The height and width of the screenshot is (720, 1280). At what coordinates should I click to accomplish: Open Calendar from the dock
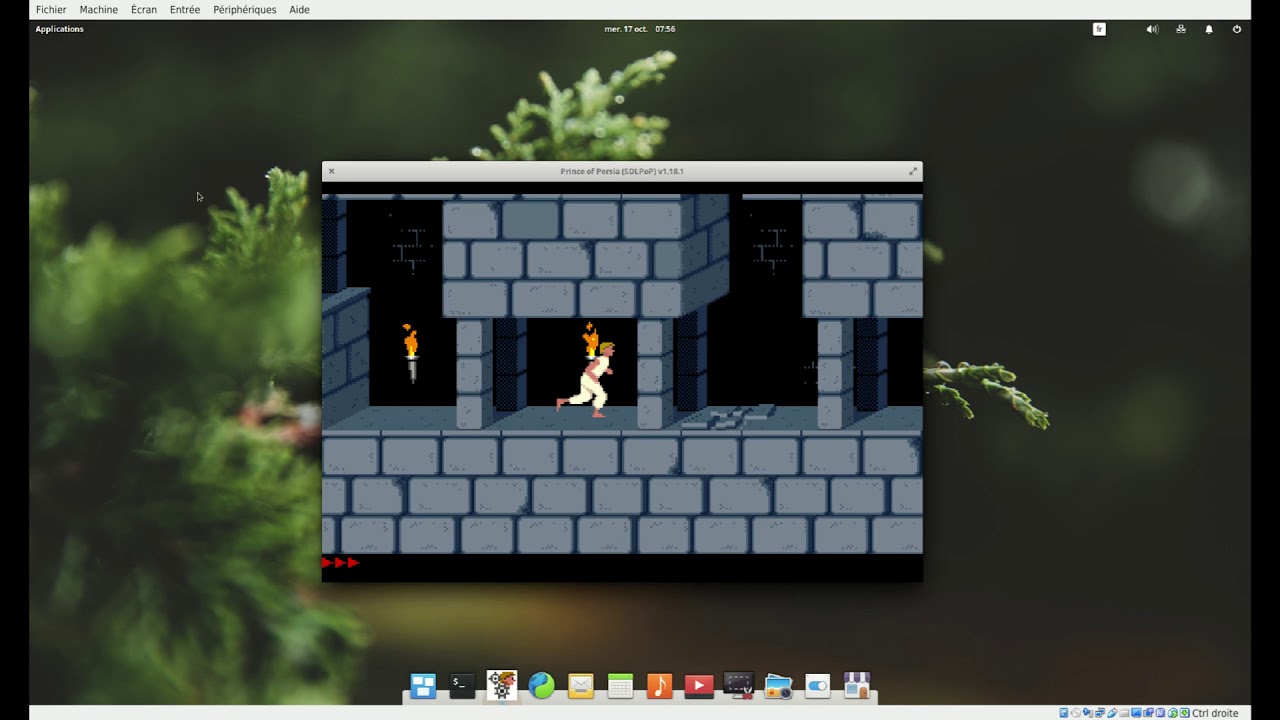pos(620,686)
